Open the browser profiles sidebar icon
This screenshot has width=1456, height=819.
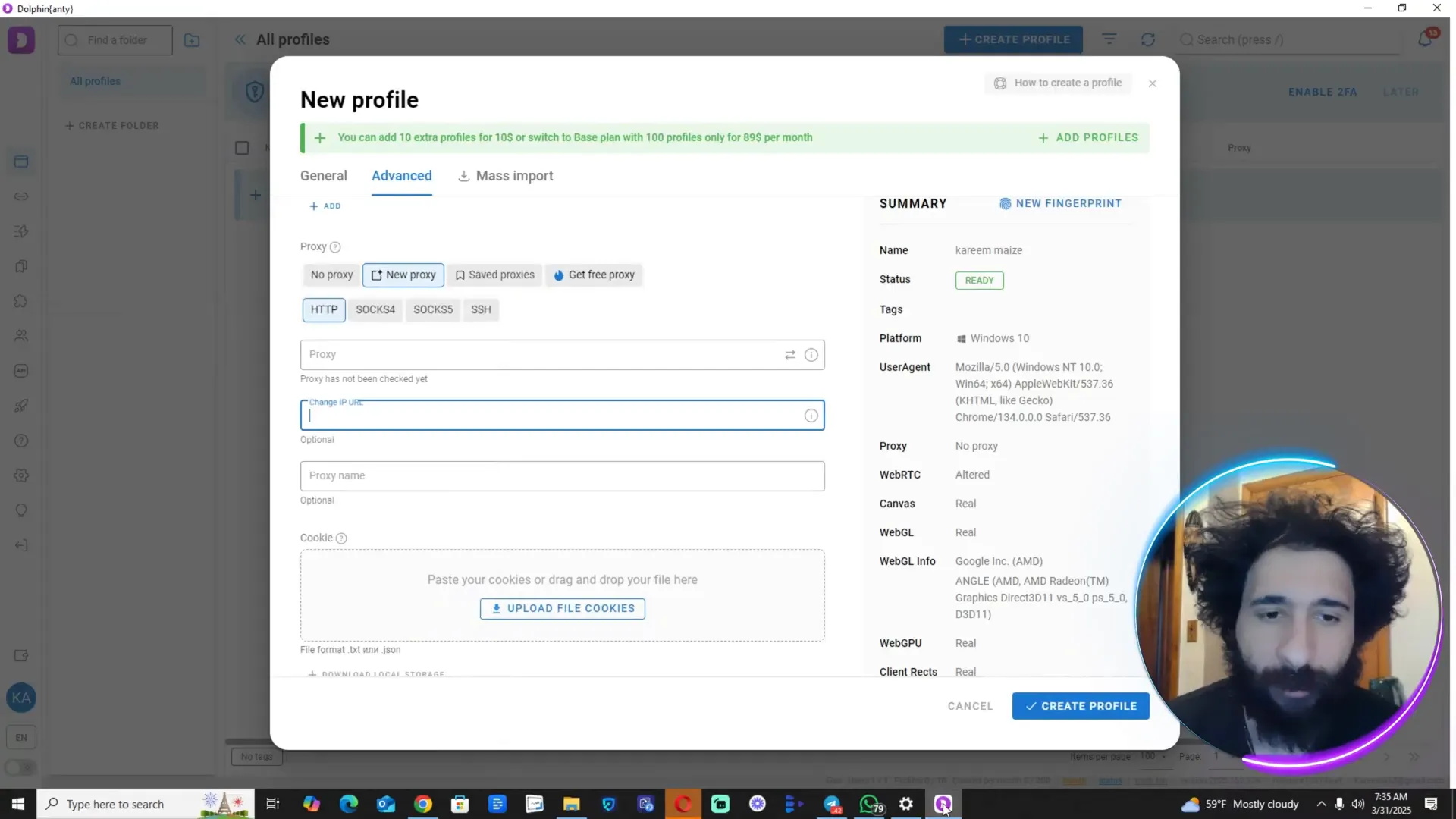tap(21, 162)
